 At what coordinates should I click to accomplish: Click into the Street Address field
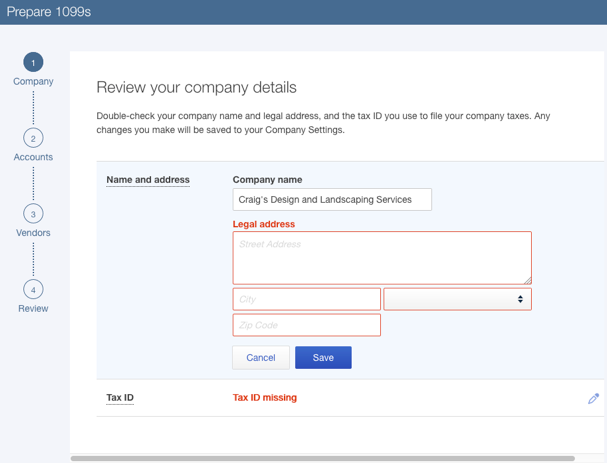382,258
